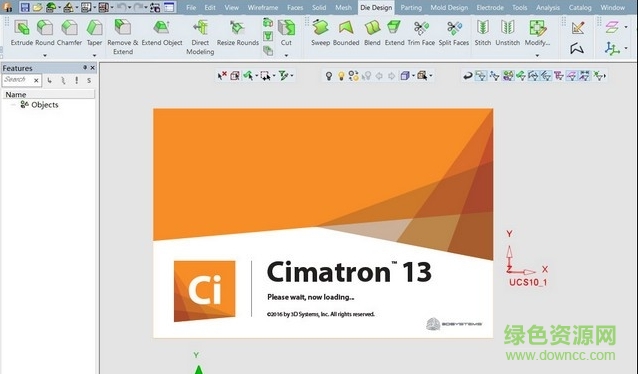Viewport: 639px width, 374px height.
Task: Open the Edit menu
Action: (210, 7)
